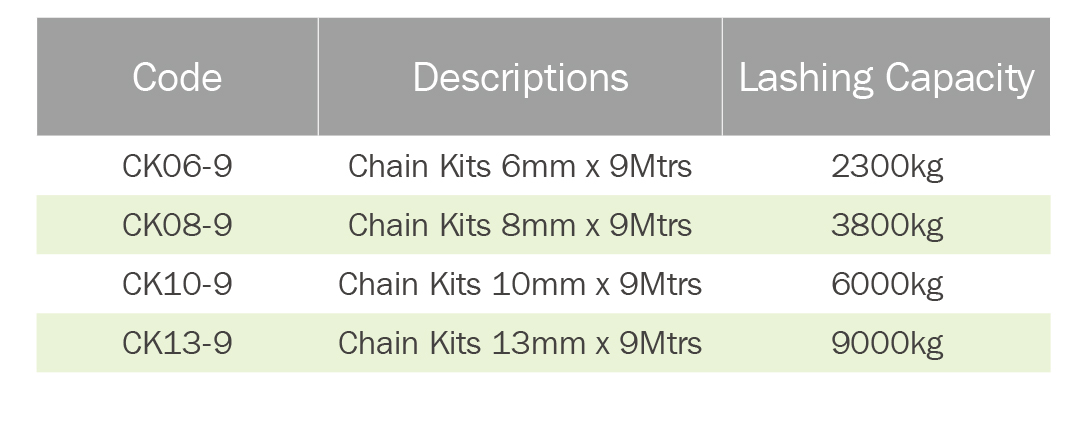The image size is (1077, 434).
Task: Select the CK10-9 code cell
Action: [x=177, y=284]
